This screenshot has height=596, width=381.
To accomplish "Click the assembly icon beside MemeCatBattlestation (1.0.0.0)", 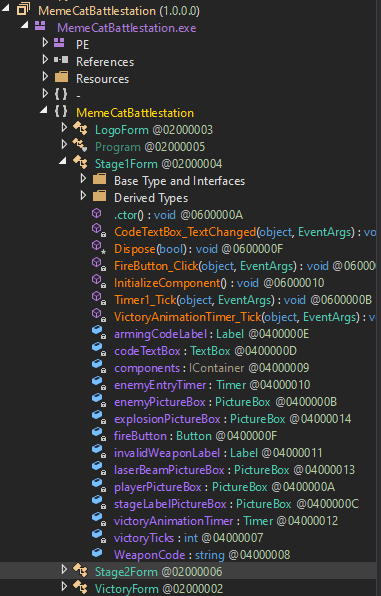I will 23,9.
